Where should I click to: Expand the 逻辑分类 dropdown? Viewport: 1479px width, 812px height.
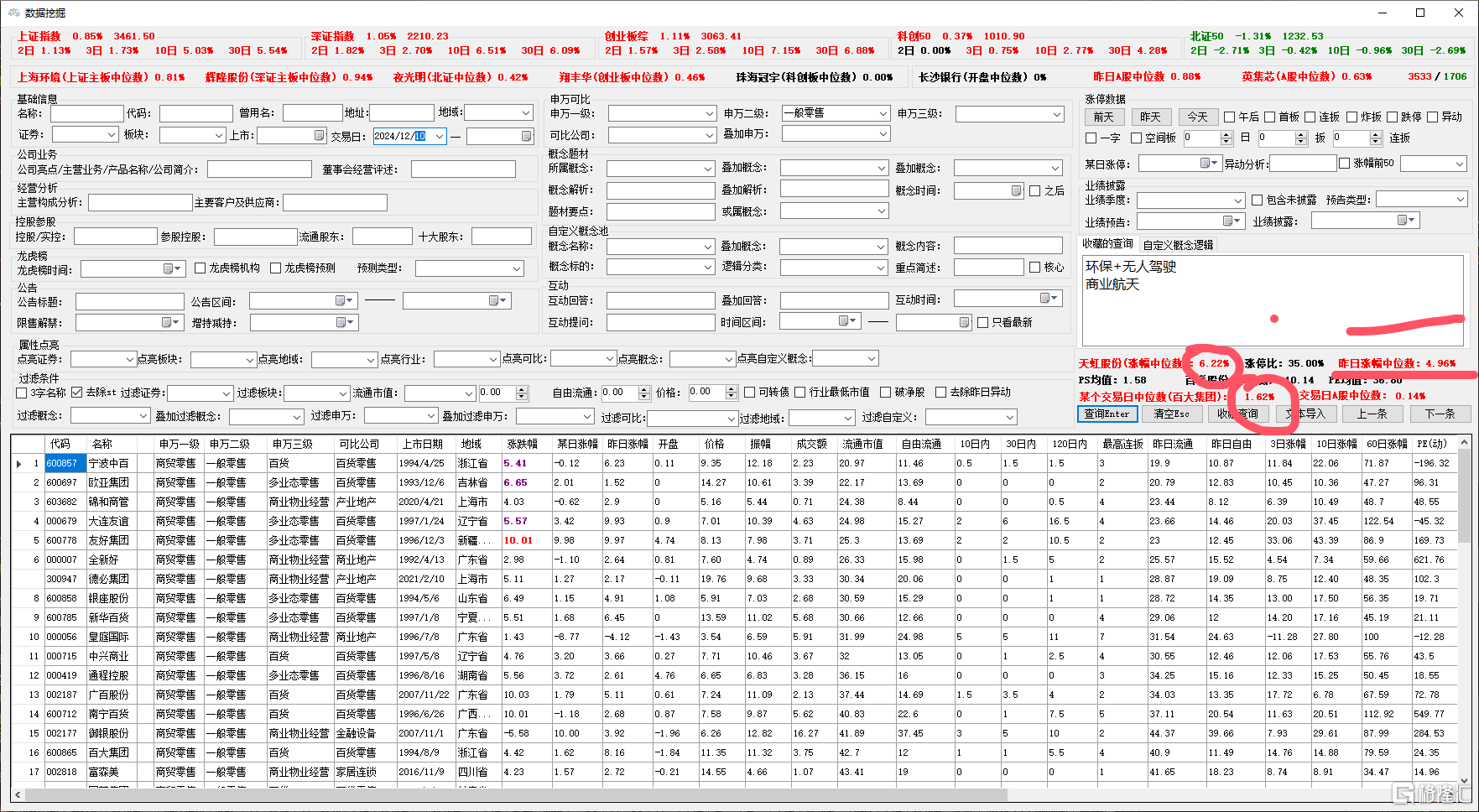[x=881, y=268]
